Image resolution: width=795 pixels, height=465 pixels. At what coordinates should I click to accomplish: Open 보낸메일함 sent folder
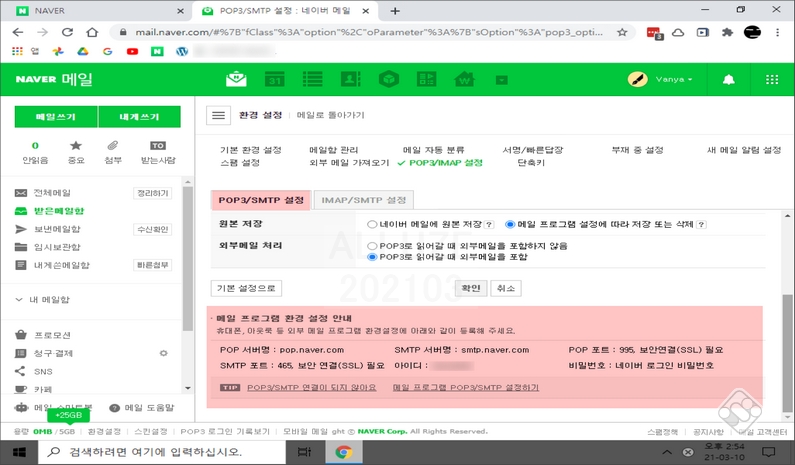coord(57,229)
